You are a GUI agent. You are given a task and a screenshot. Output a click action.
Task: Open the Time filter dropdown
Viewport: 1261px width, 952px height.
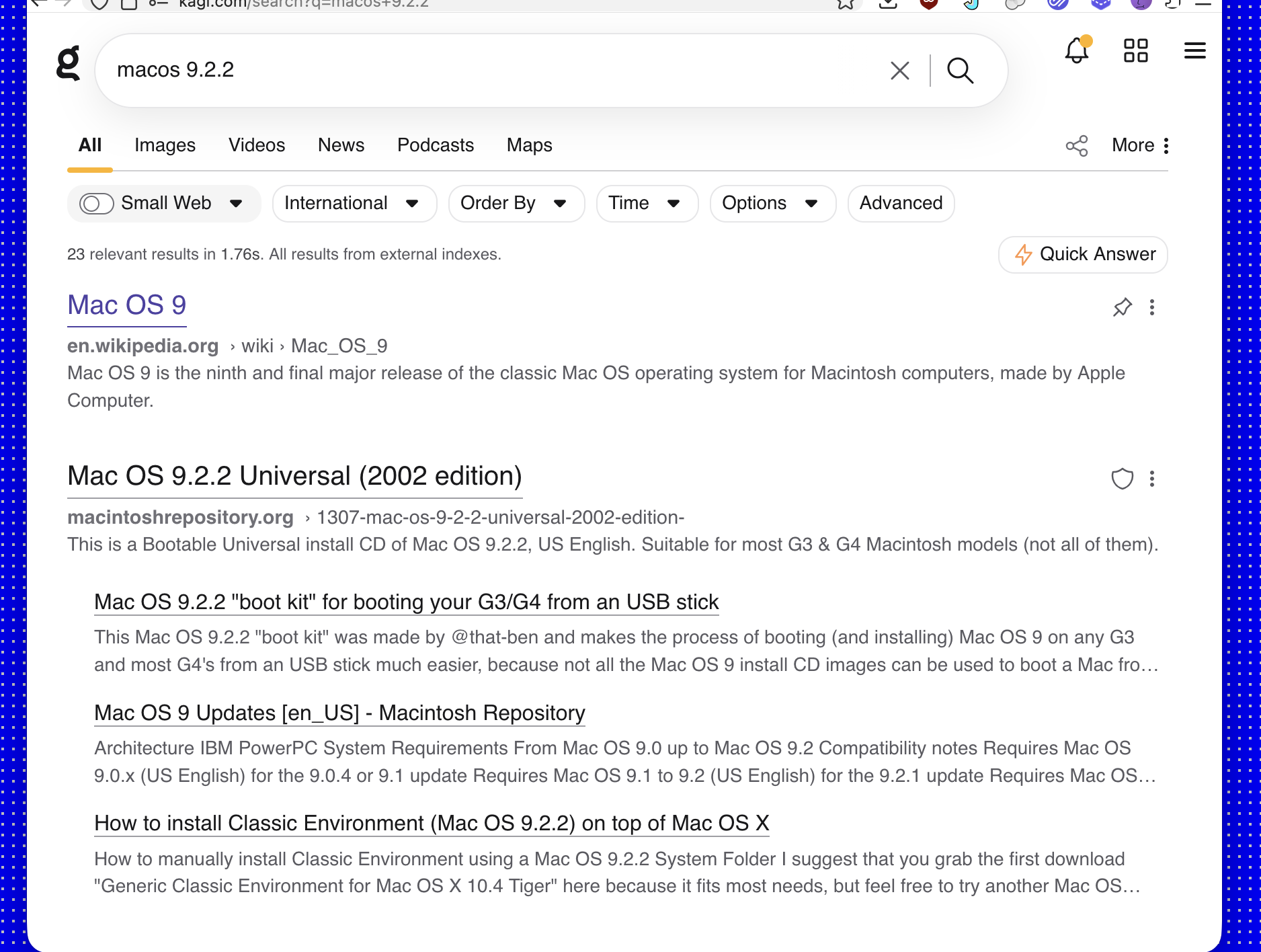pos(646,203)
